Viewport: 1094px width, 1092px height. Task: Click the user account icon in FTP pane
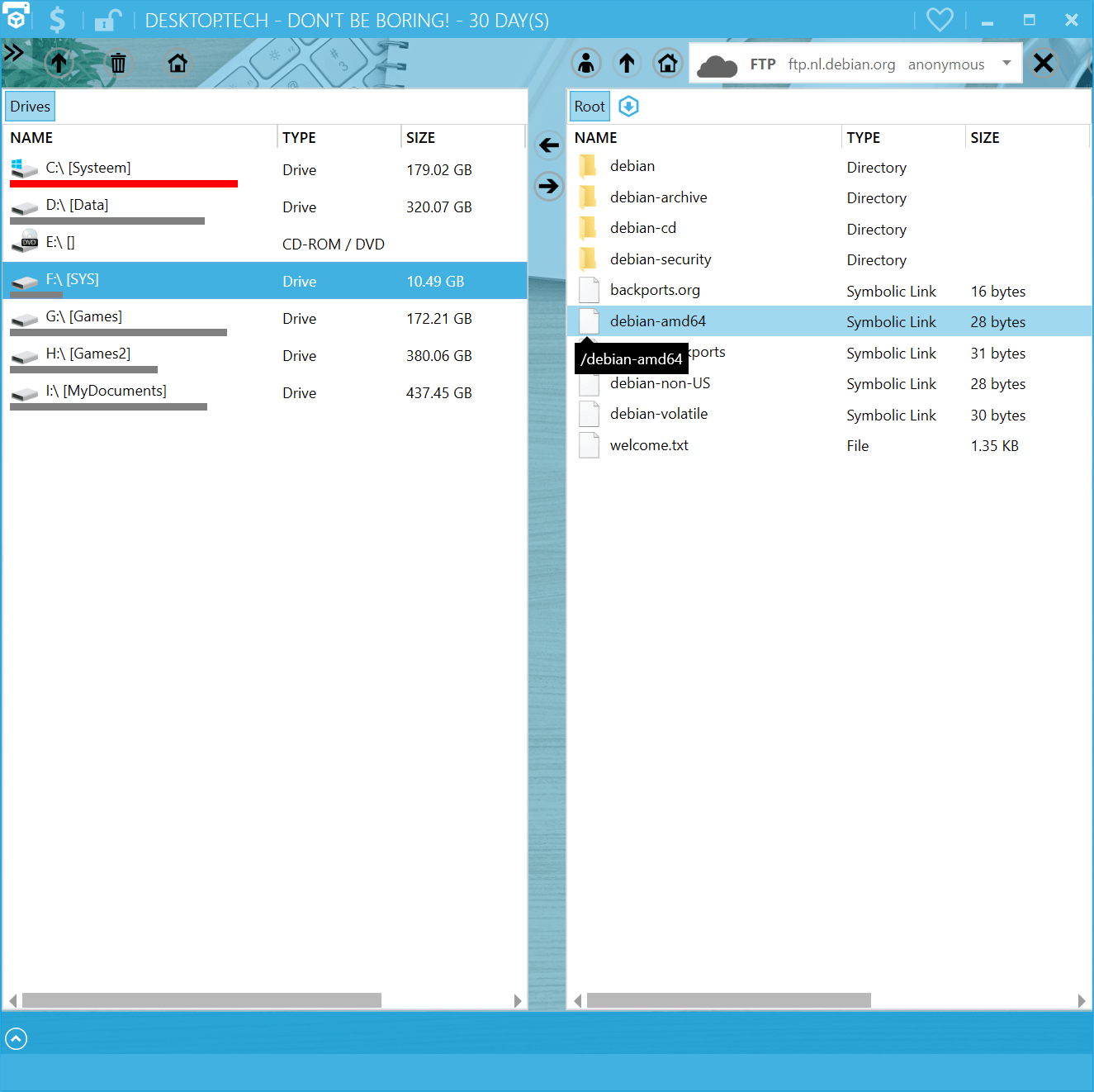586,63
